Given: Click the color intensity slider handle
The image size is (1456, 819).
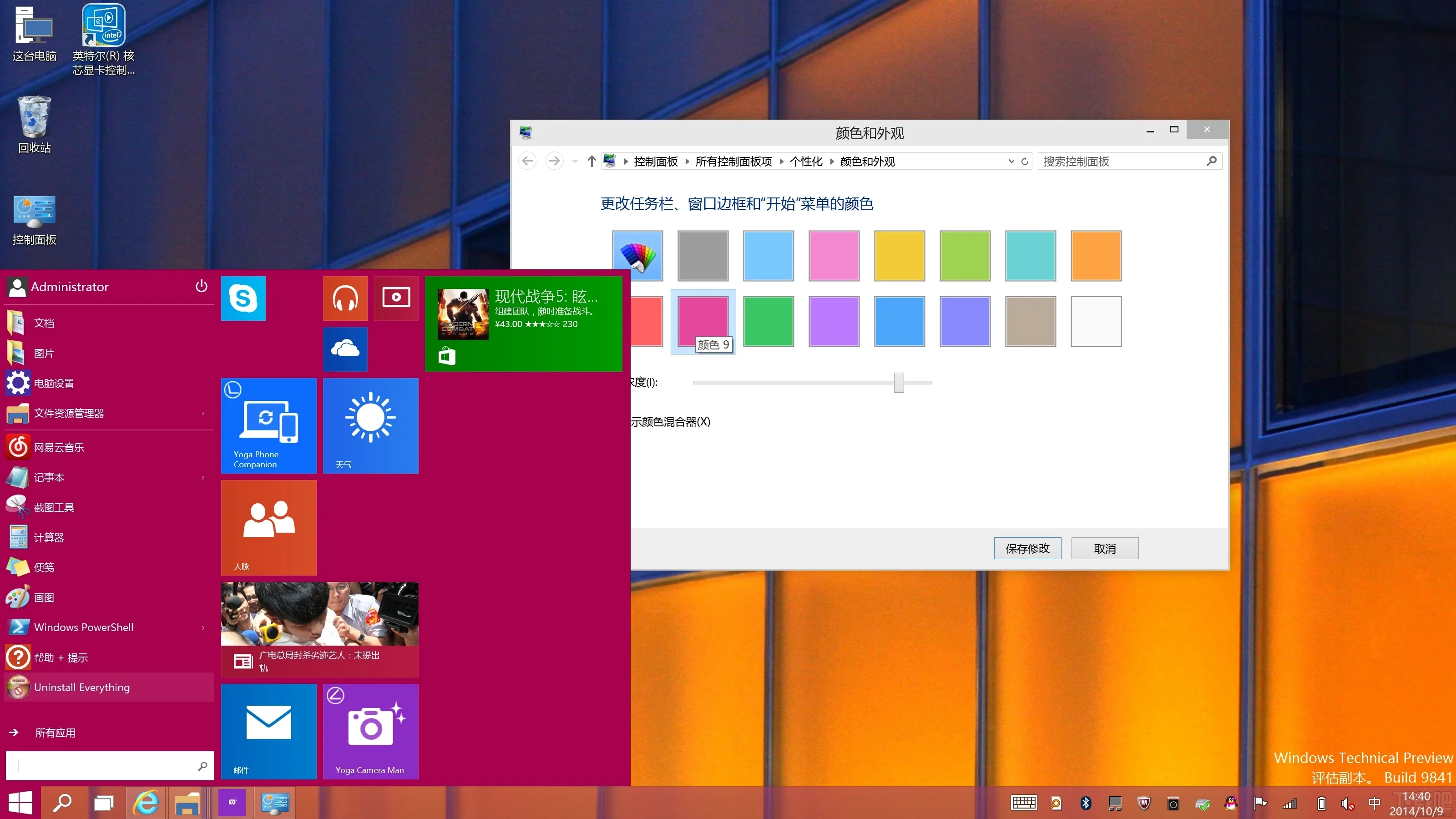Looking at the screenshot, I should tap(899, 383).
